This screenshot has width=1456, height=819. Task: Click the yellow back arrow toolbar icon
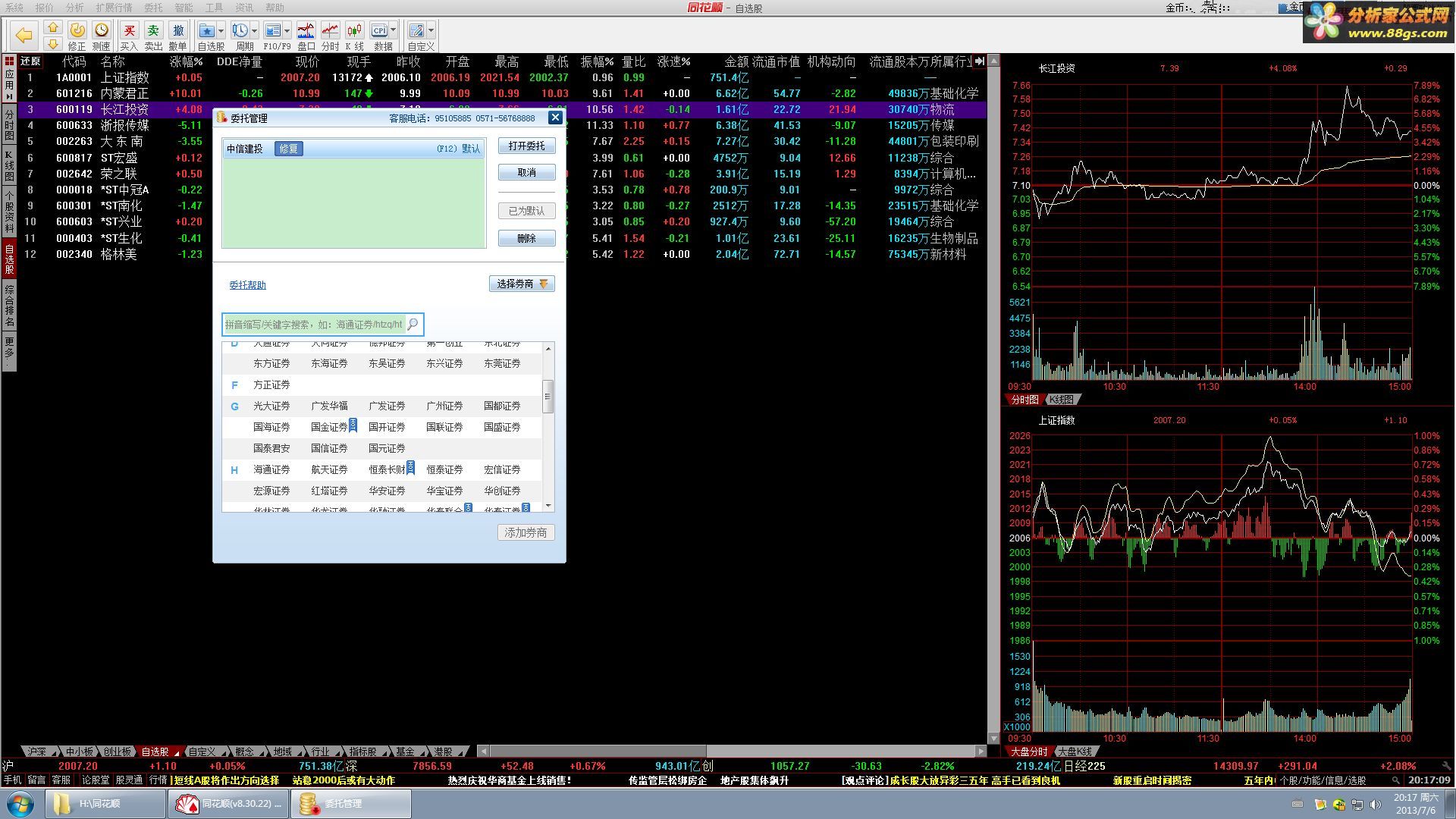[24, 35]
